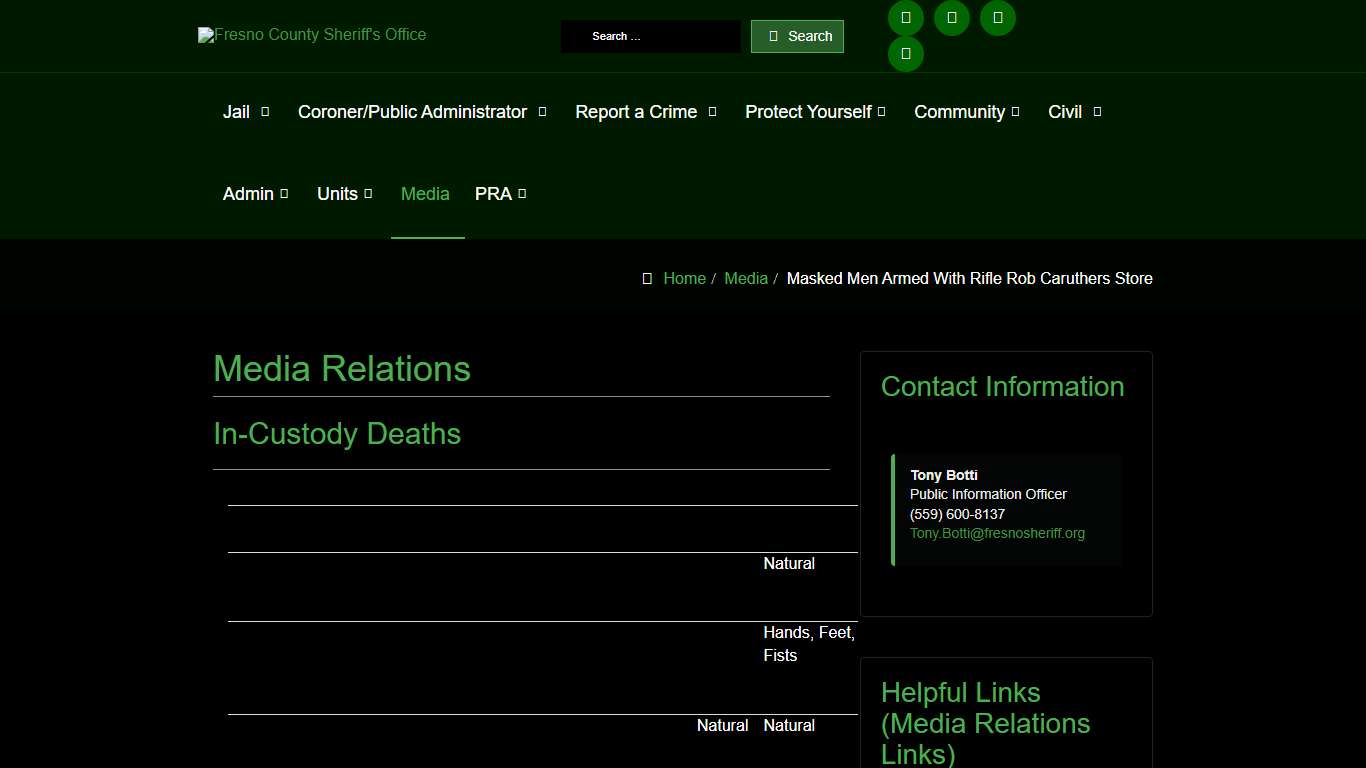Viewport: 1366px width, 768px height.
Task: Click the rightmost top-row green circle social icon
Action: [998, 18]
